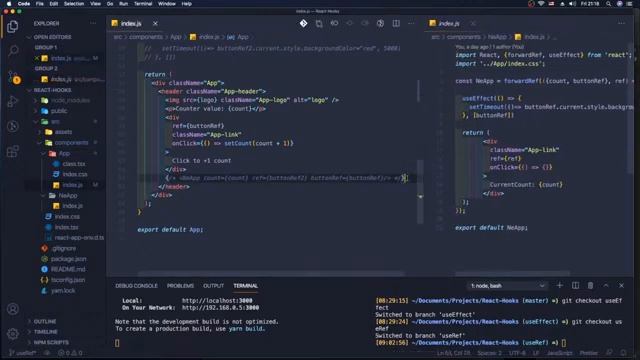The width and height of the screenshot is (640, 360).
Task: Click the Prettier status bar item
Action: (x=589, y=353)
